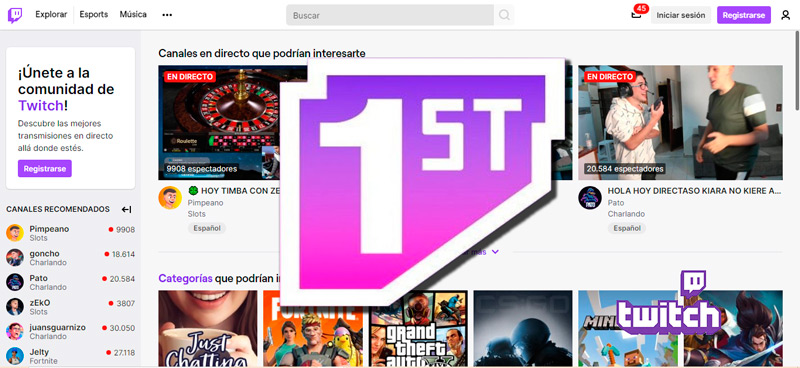This screenshot has width=800, height=368.
Task: Open the Grand Theft Auto category cover
Action: [x=418, y=329]
